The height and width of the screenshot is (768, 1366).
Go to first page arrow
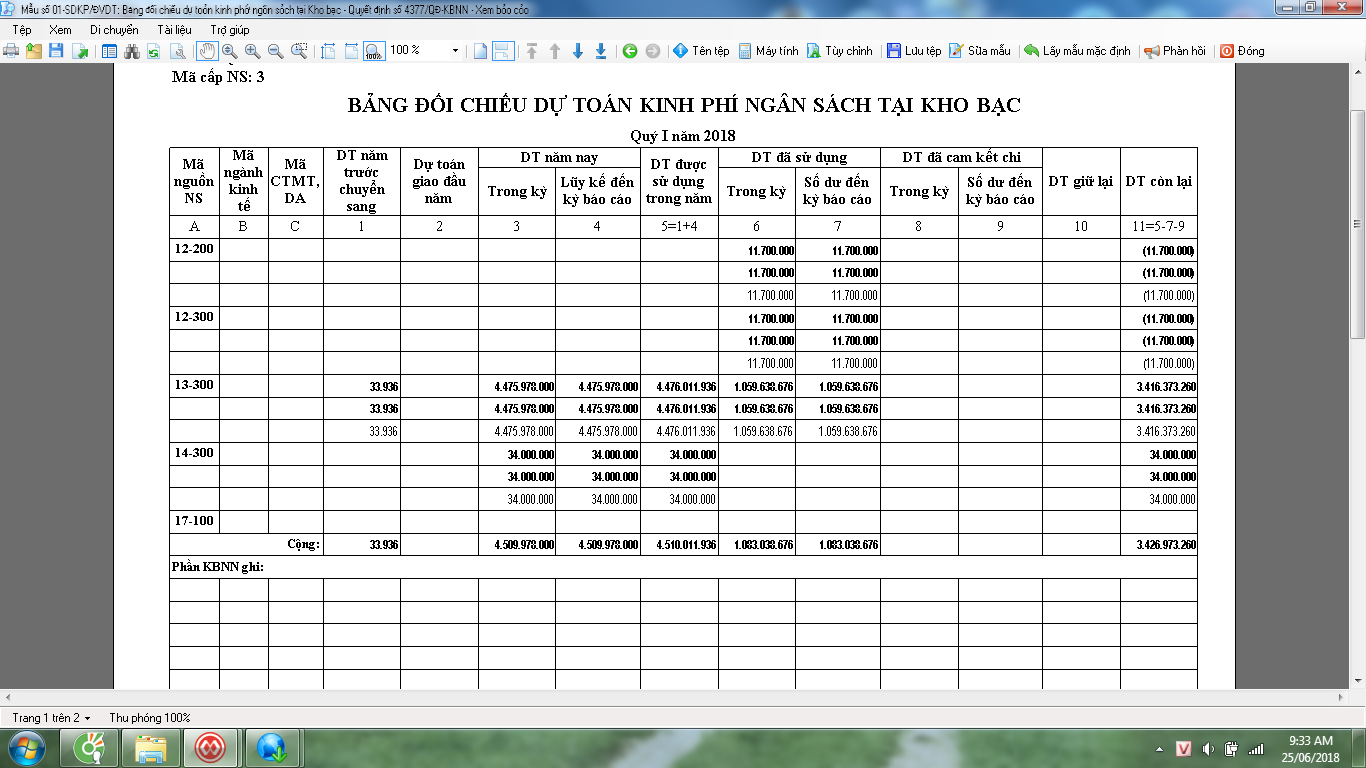pyautogui.click(x=532, y=51)
